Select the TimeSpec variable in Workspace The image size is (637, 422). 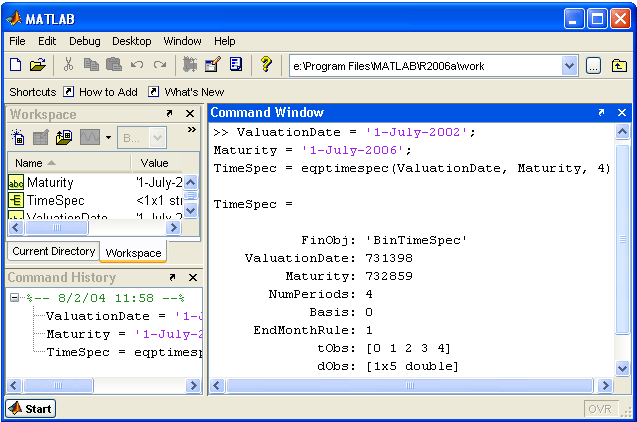point(95,200)
